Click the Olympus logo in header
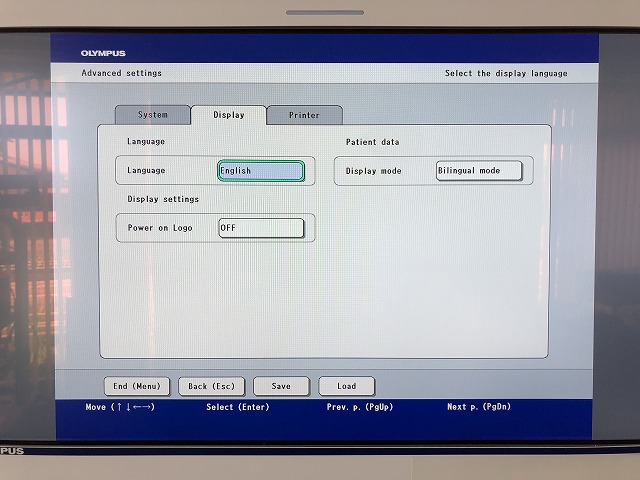Screen dimensions: 640x480 tap(103, 53)
